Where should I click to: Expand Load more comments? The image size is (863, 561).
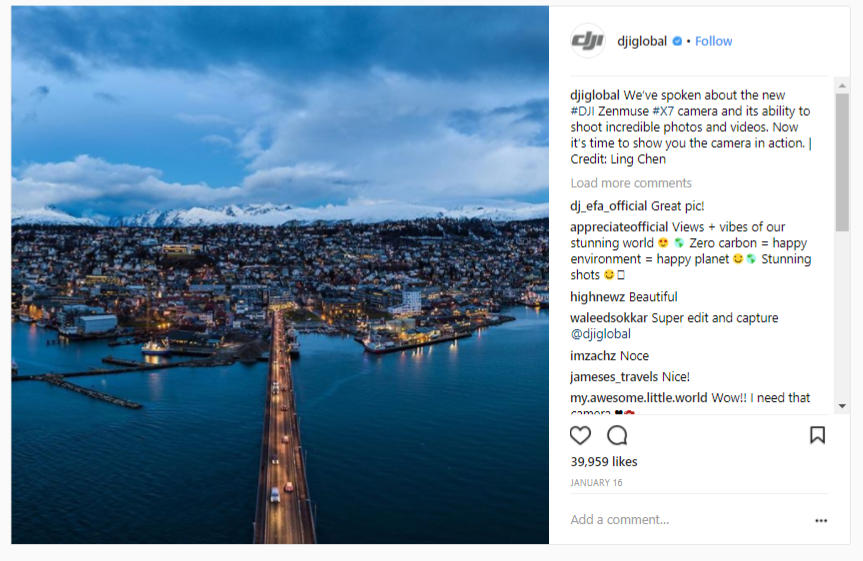(x=631, y=183)
